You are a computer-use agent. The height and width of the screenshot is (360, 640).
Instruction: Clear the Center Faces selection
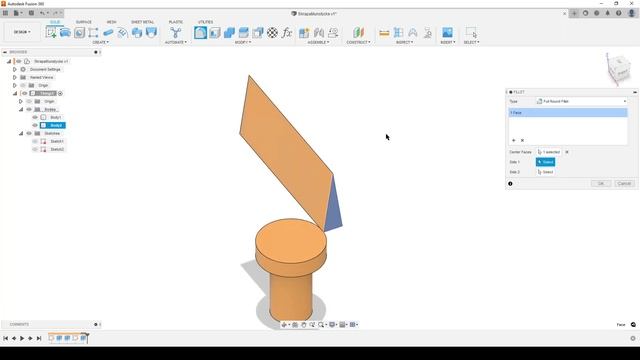567,152
